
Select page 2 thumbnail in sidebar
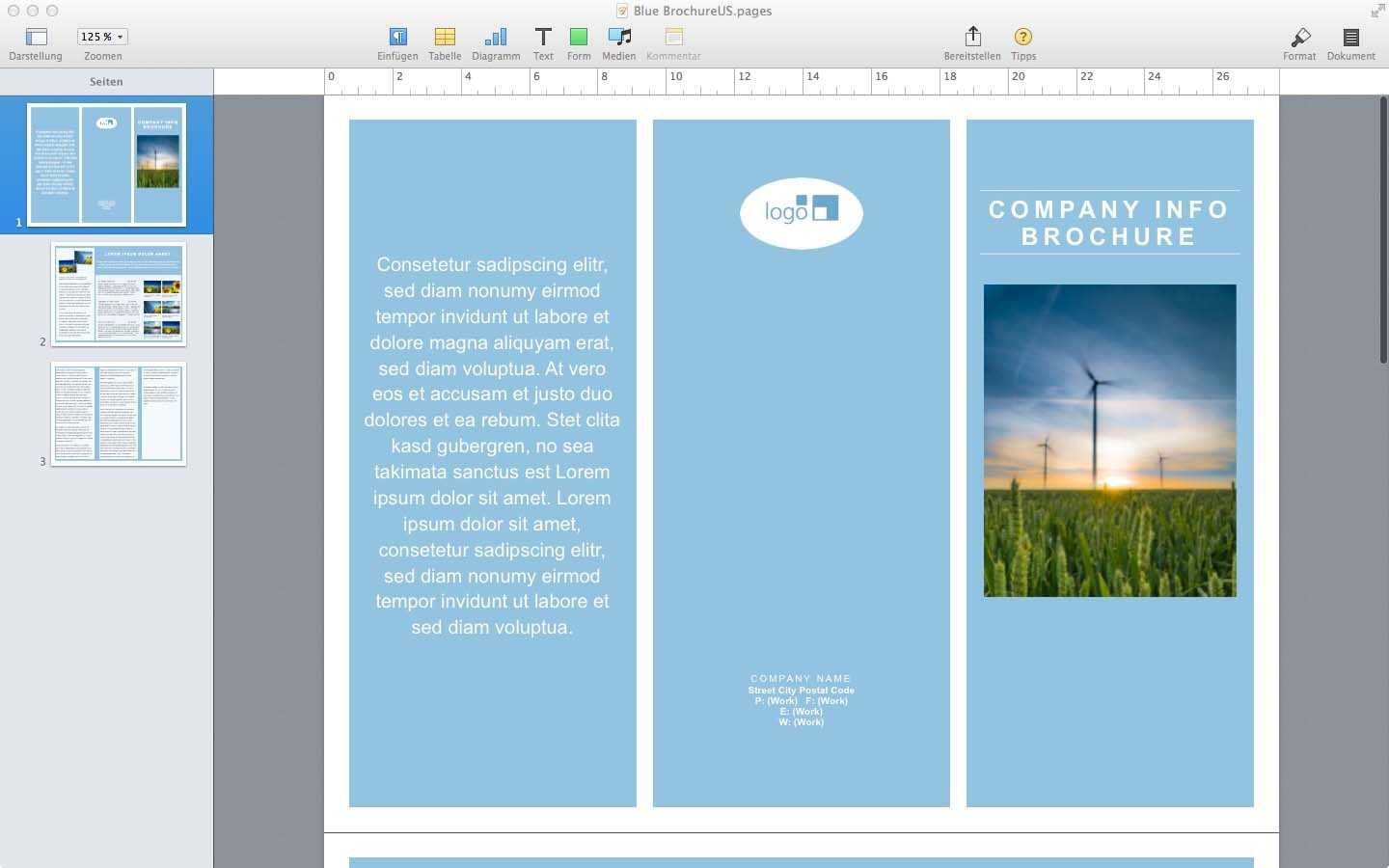coord(118,293)
